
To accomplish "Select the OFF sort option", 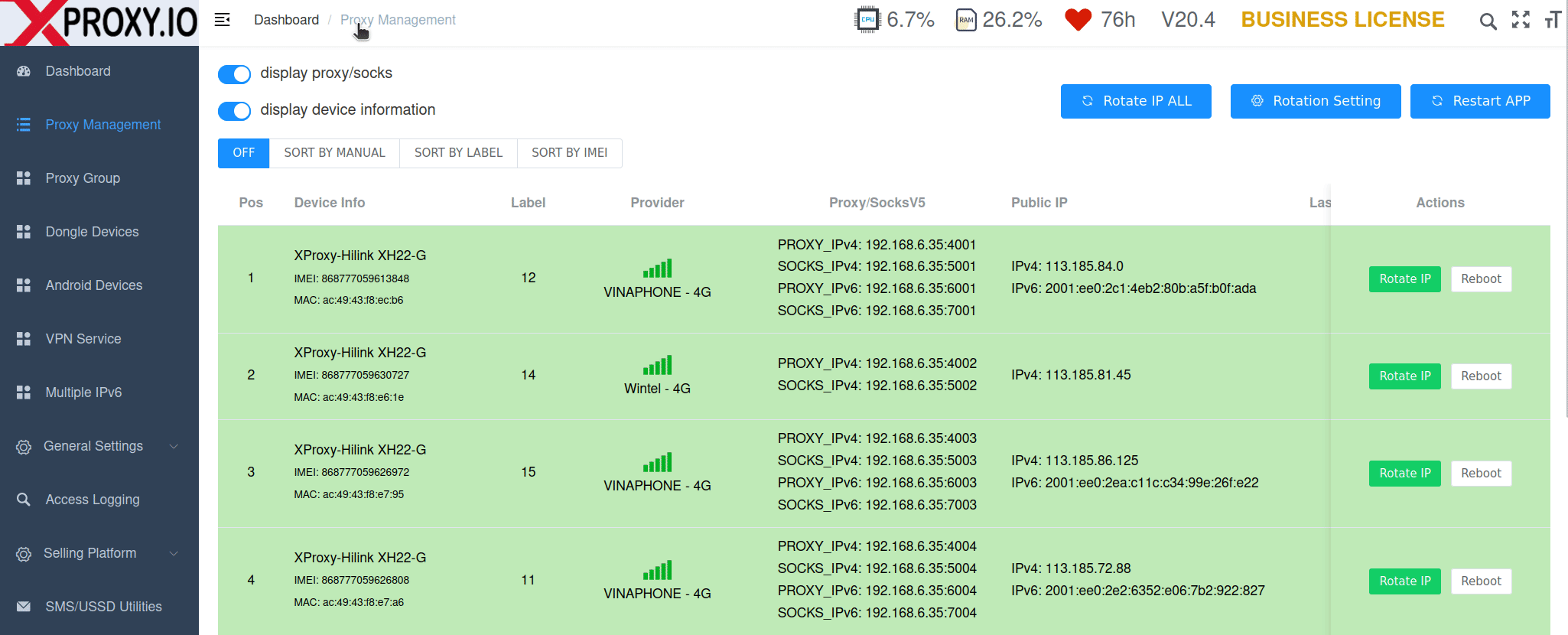I will tap(243, 153).
